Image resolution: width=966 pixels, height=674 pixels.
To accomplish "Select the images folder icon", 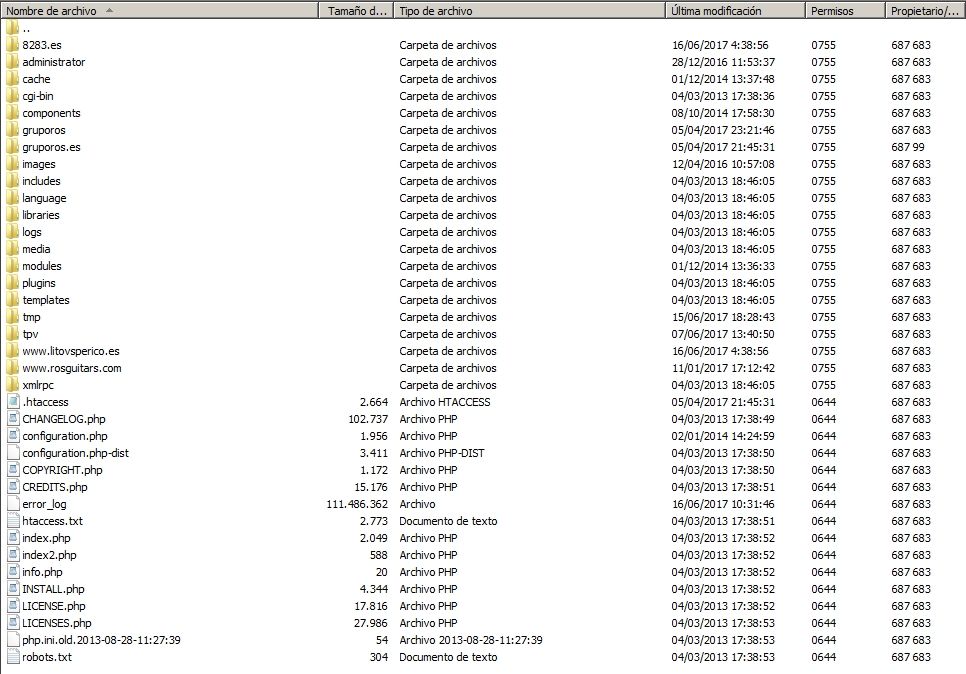I will pos(12,164).
